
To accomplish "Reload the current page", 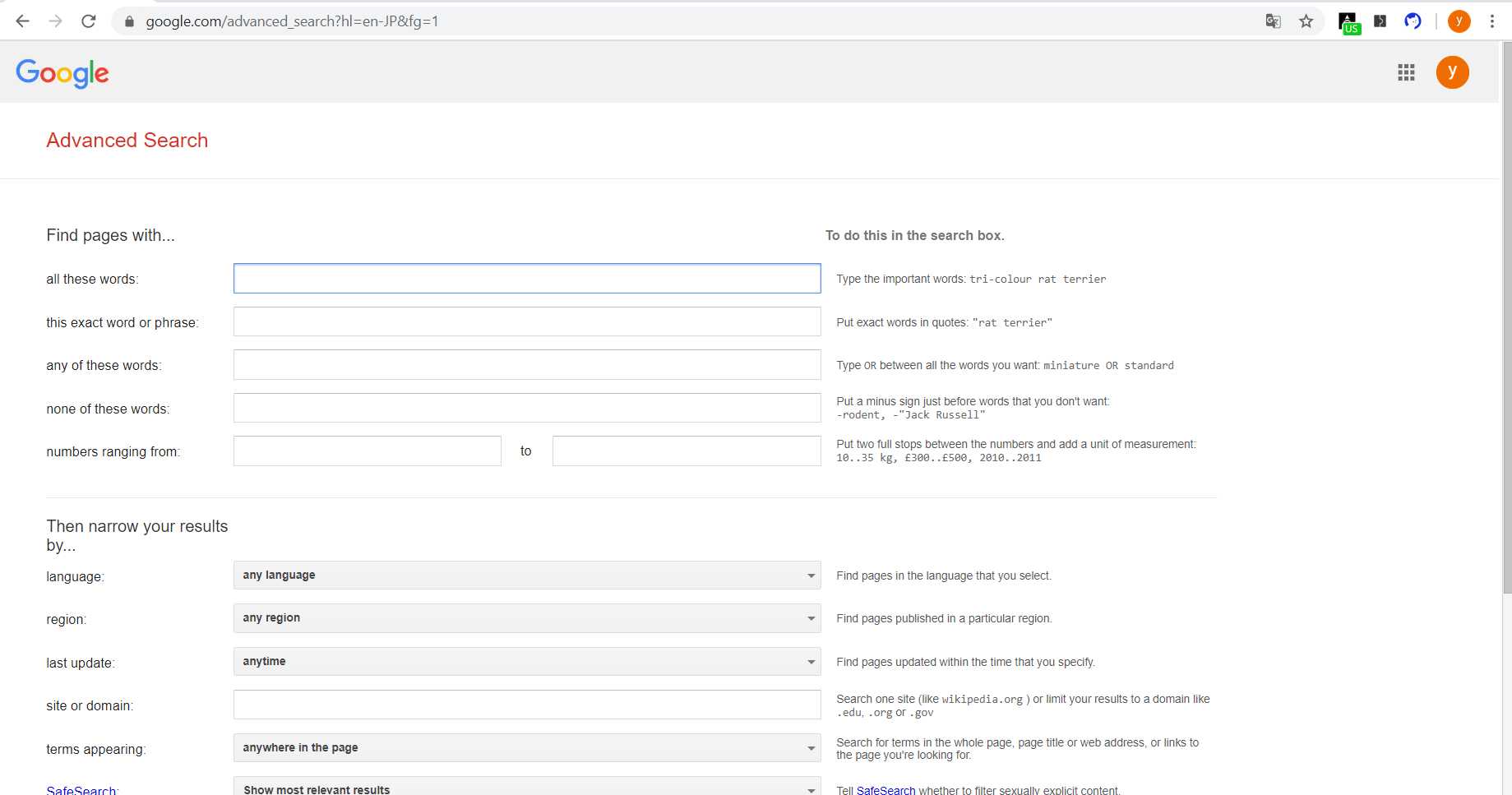I will point(89,21).
